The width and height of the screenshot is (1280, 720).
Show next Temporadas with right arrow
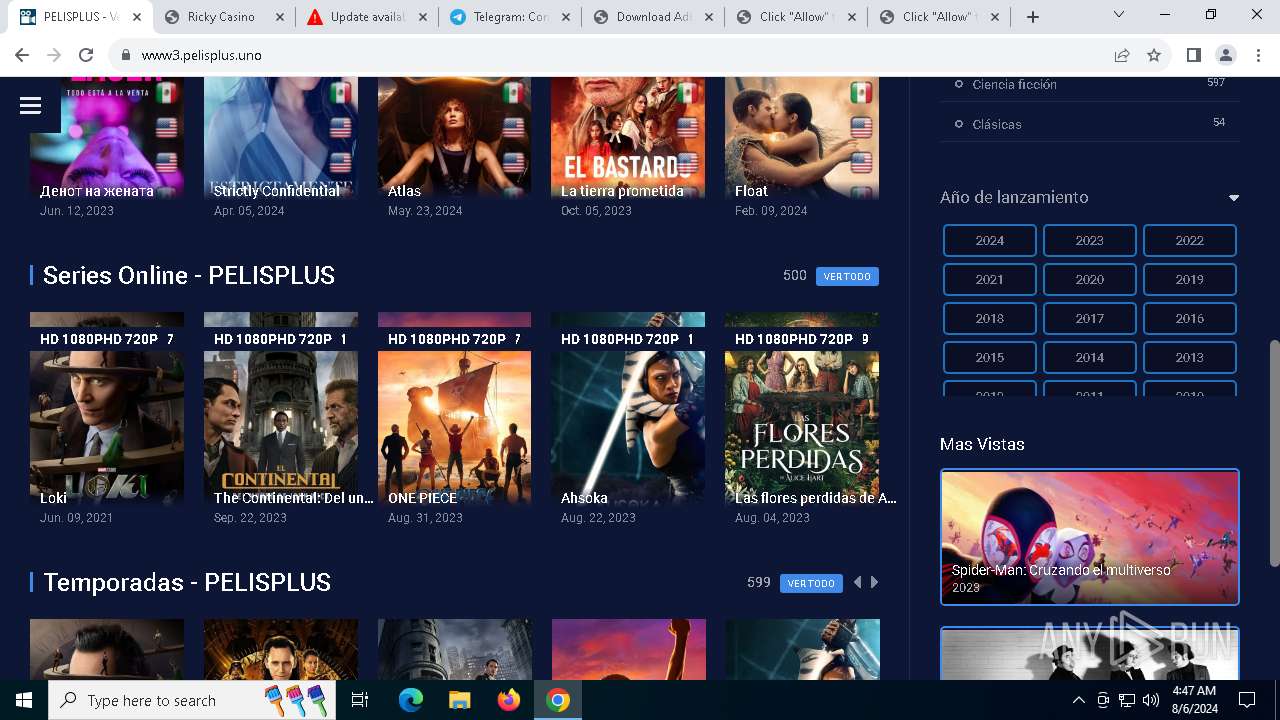point(875,582)
